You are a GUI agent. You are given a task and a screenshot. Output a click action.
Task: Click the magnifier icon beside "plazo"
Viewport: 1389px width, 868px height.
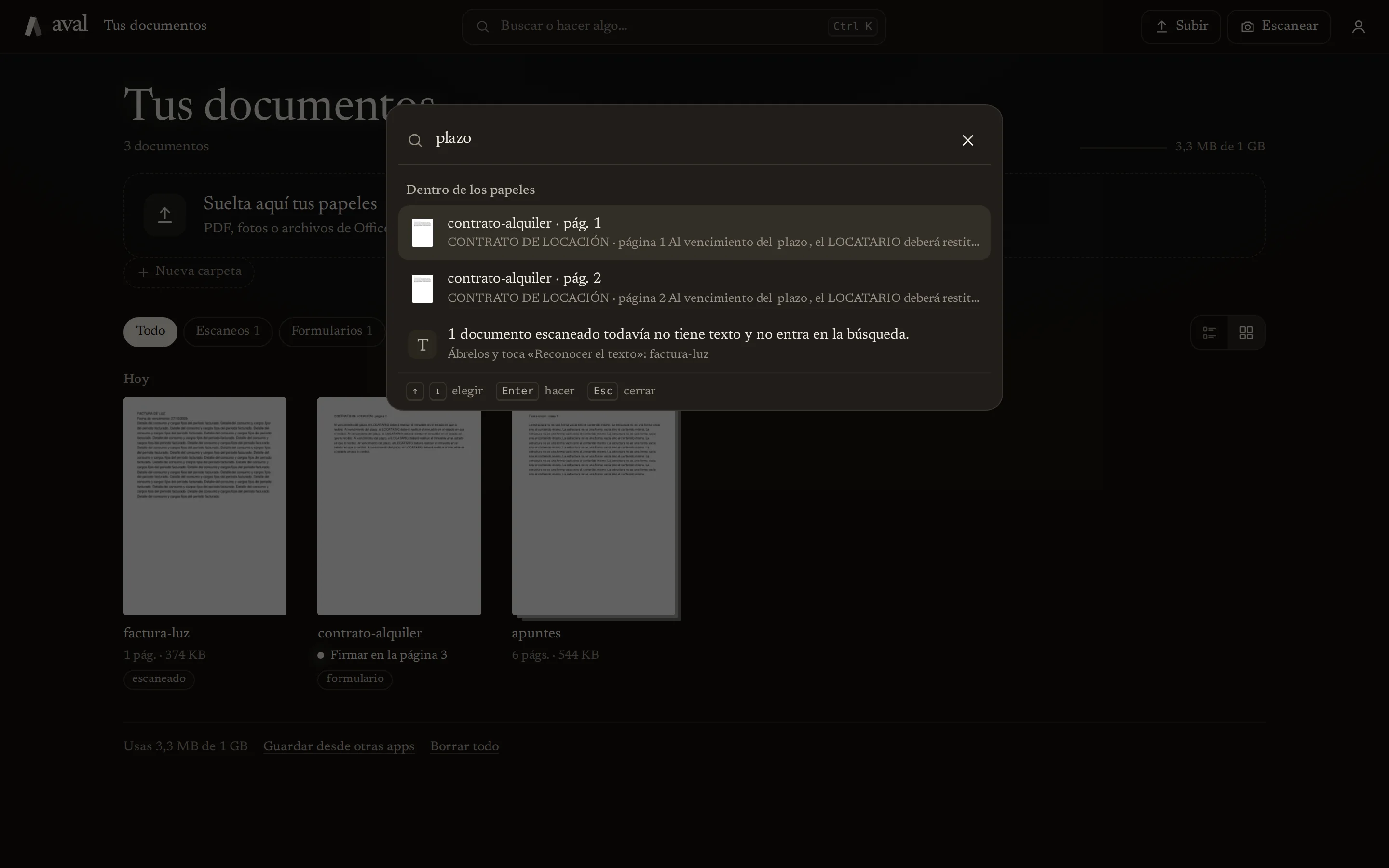coord(415,140)
